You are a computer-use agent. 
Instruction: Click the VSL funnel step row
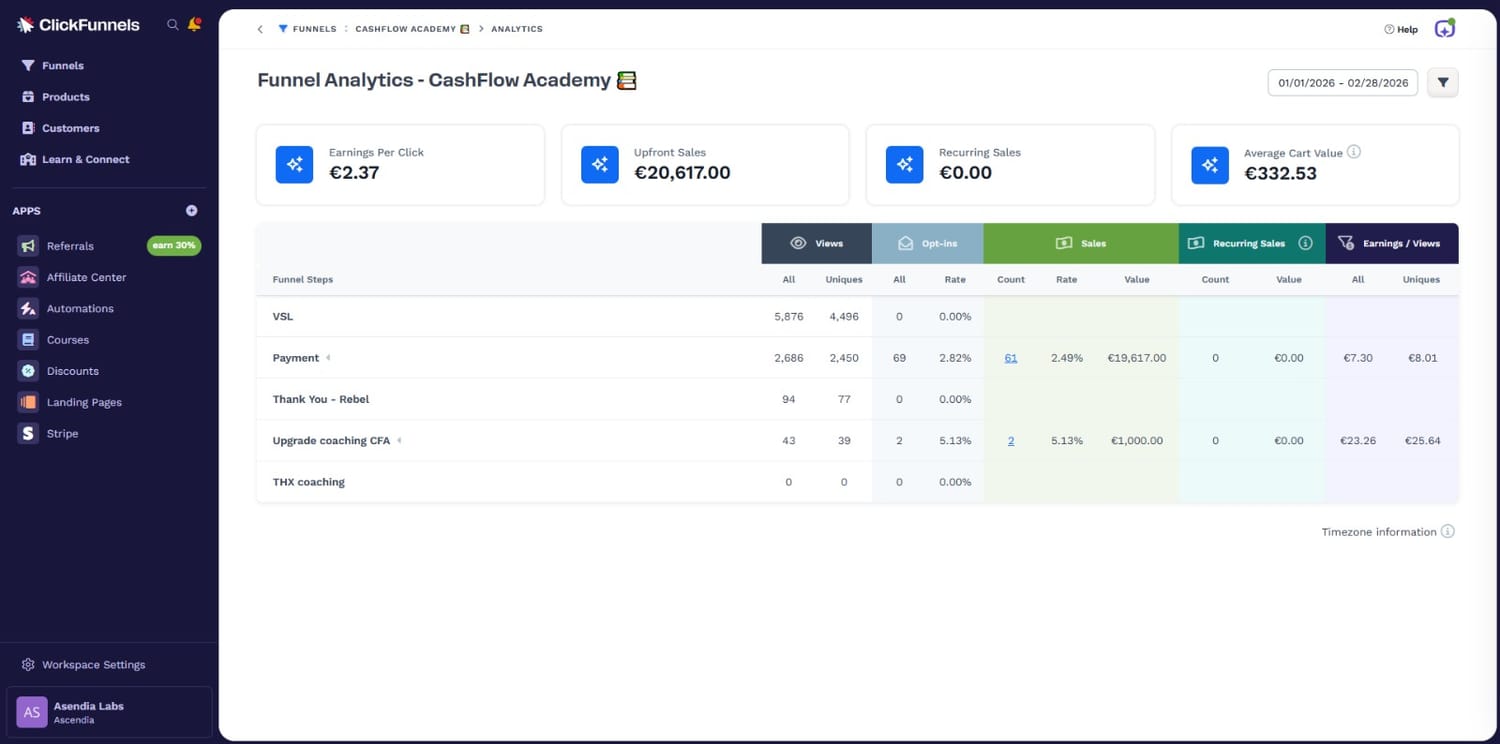pyautogui.click(x=857, y=316)
